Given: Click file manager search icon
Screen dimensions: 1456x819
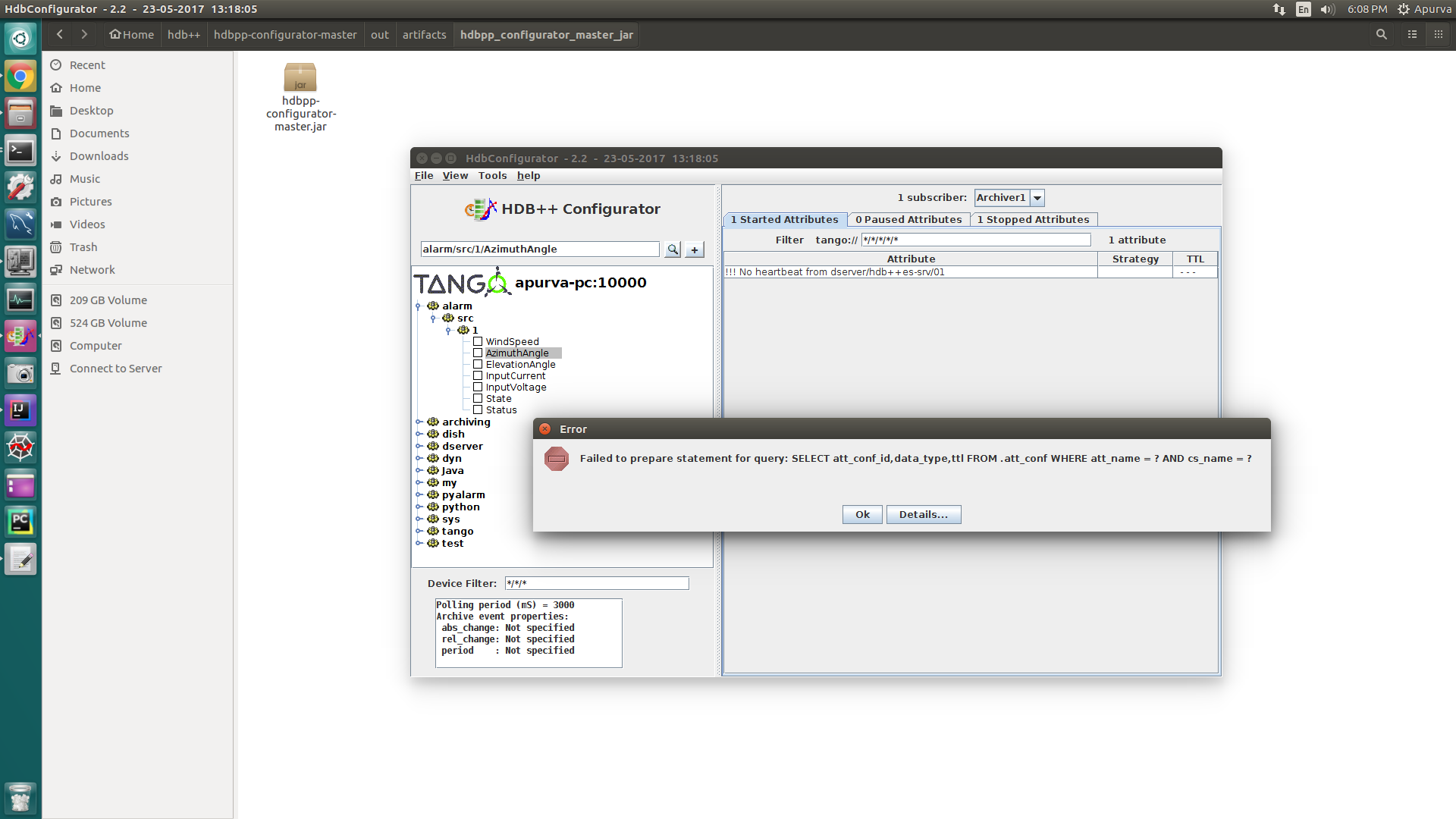Looking at the screenshot, I should coord(1382,34).
